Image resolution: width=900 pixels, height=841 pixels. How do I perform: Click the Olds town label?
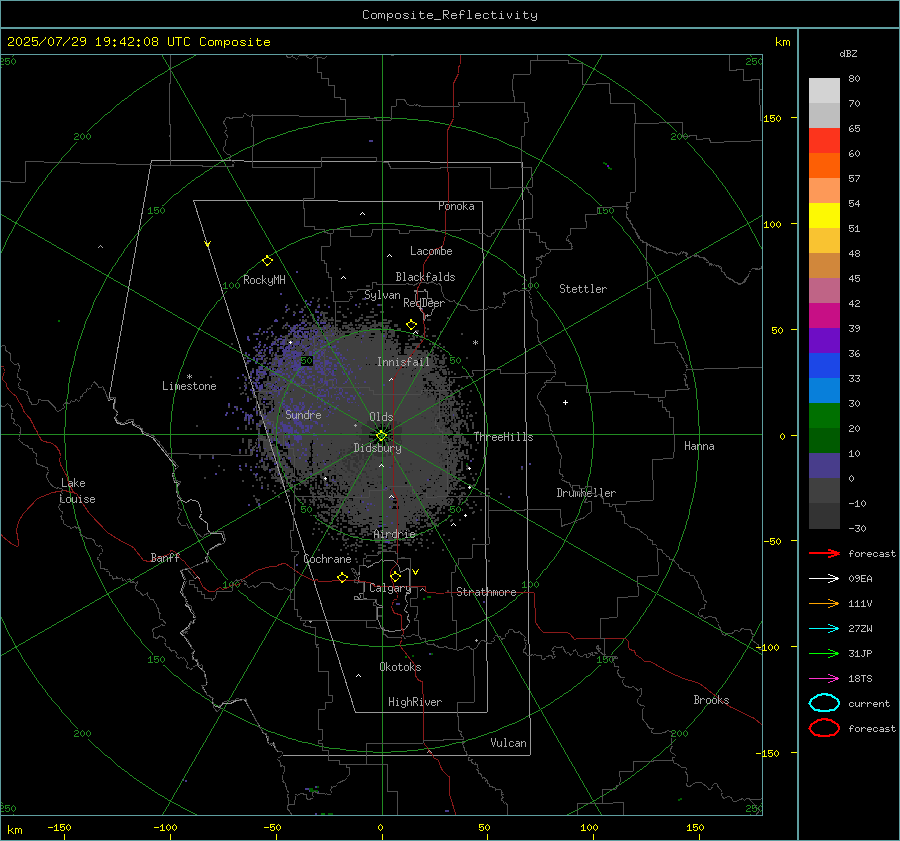pyautogui.click(x=381, y=417)
